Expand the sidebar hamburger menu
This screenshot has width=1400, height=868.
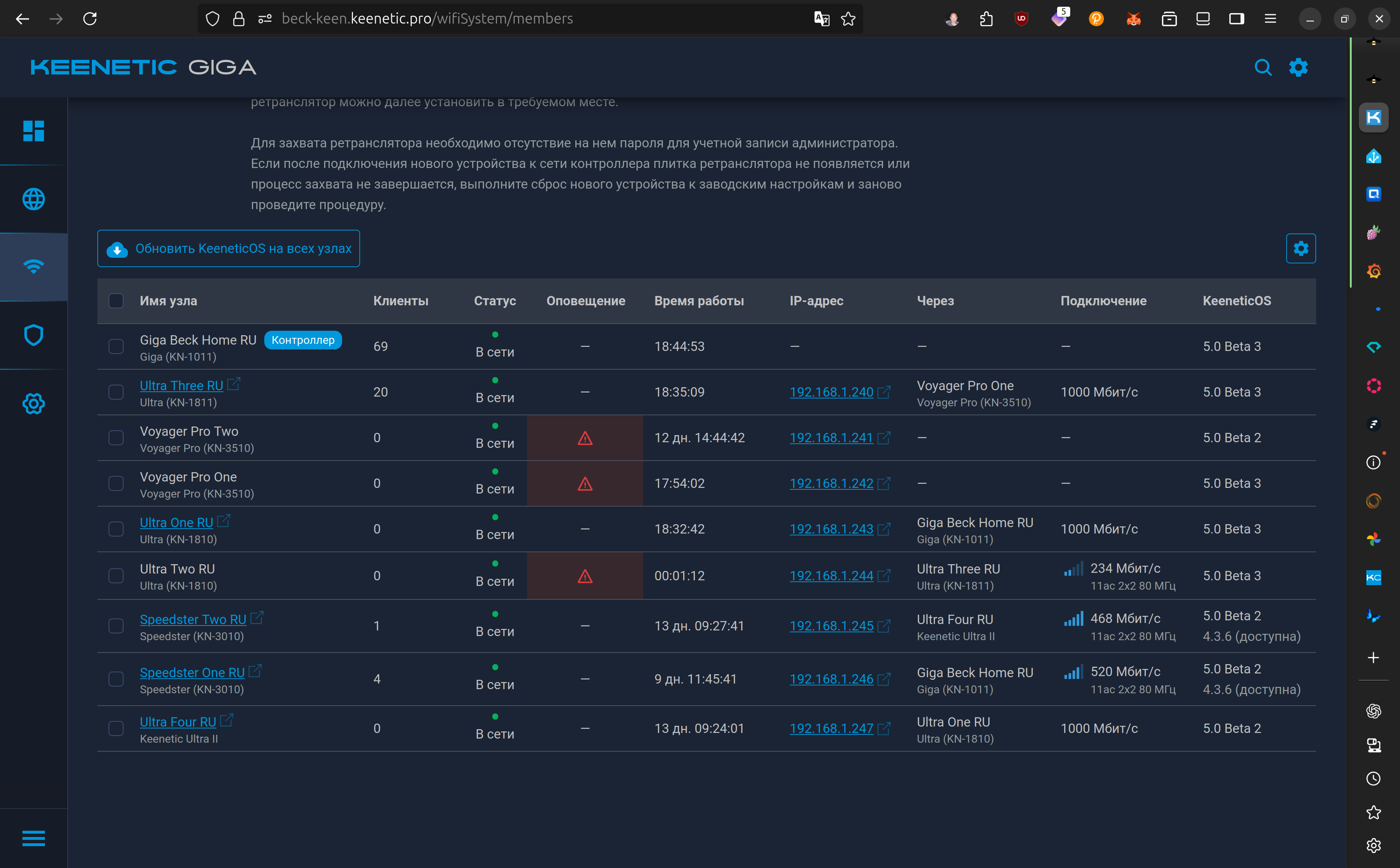[33, 838]
